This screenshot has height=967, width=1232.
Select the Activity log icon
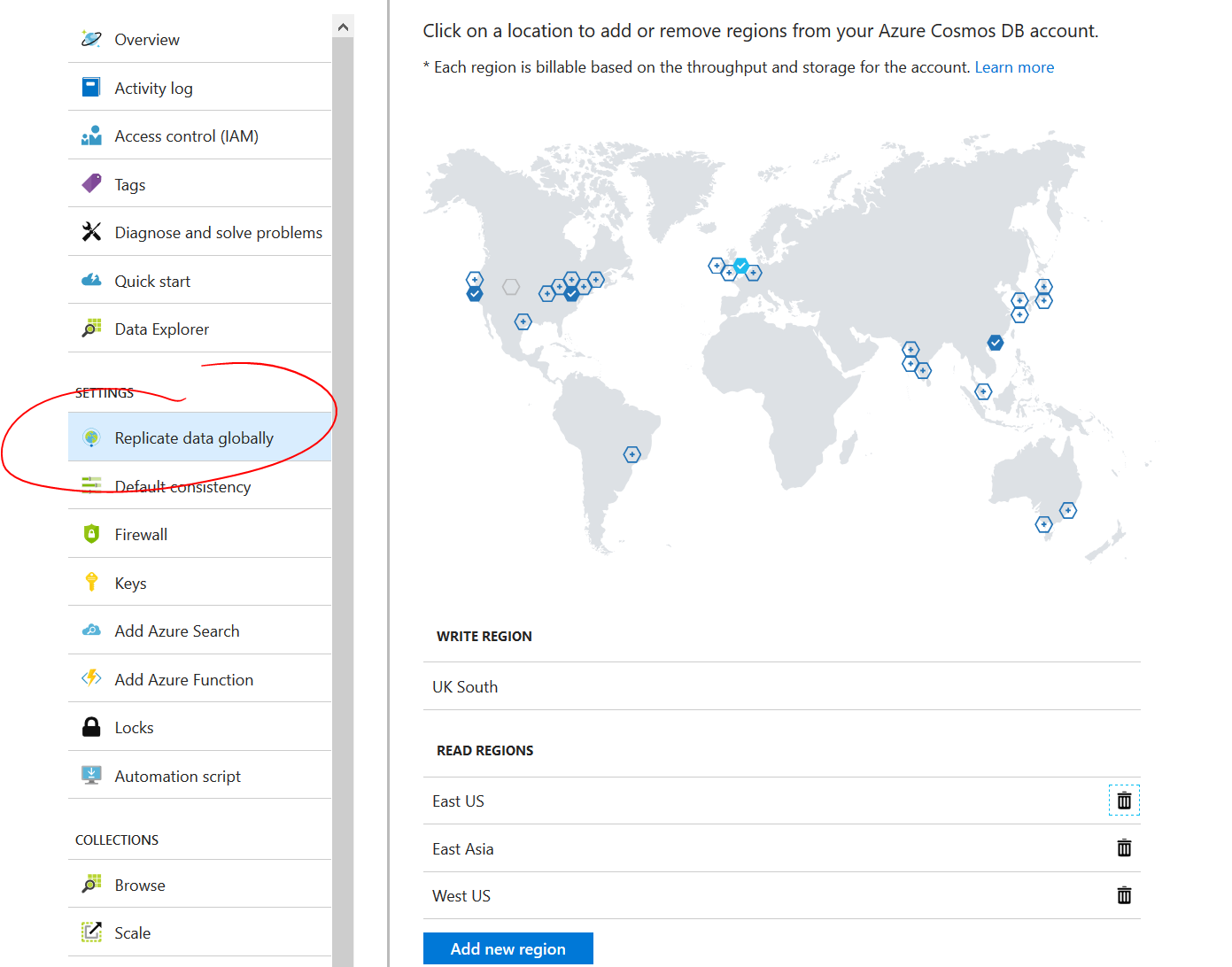pyautogui.click(x=91, y=86)
